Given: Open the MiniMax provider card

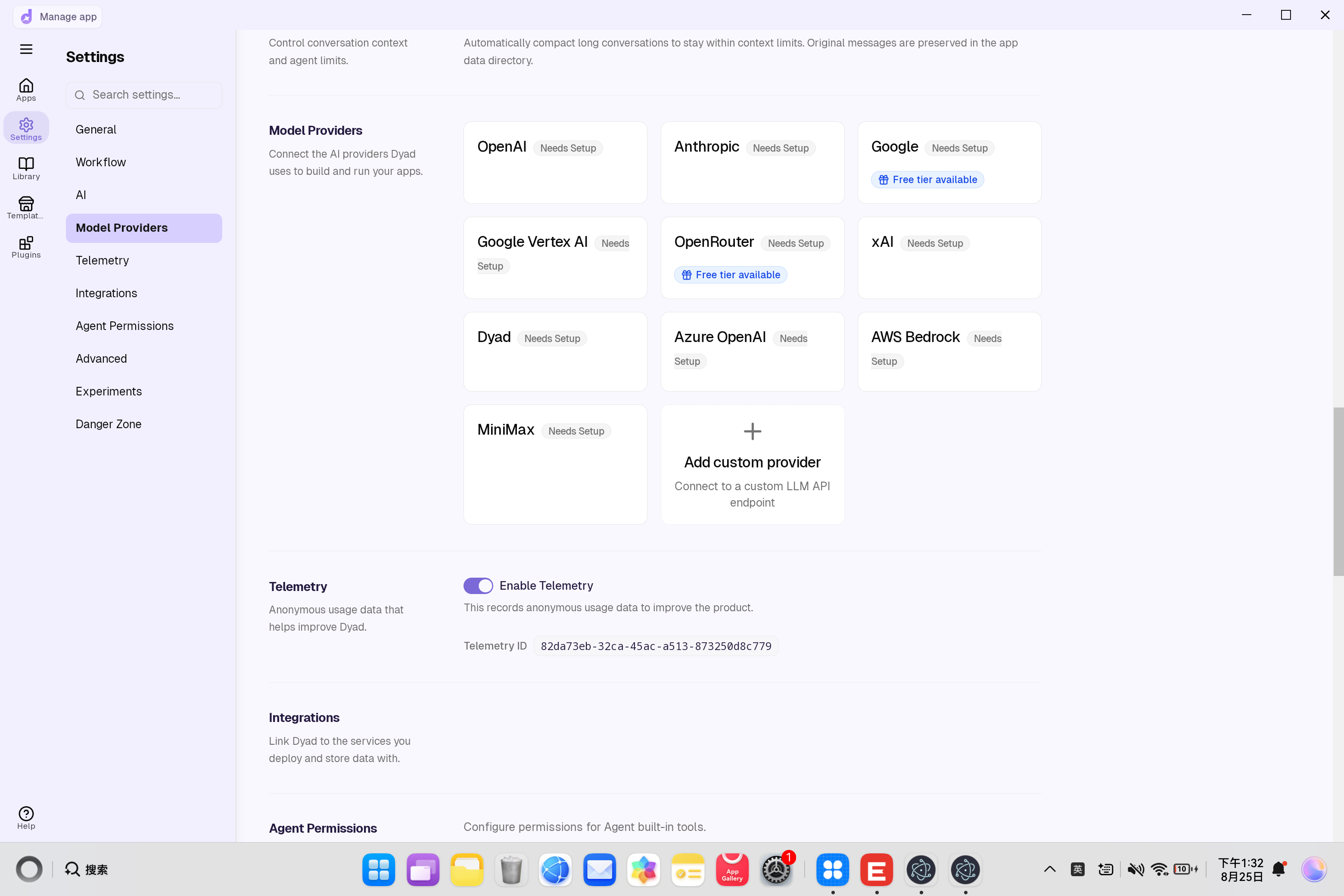Looking at the screenshot, I should (x=555, y=464).
